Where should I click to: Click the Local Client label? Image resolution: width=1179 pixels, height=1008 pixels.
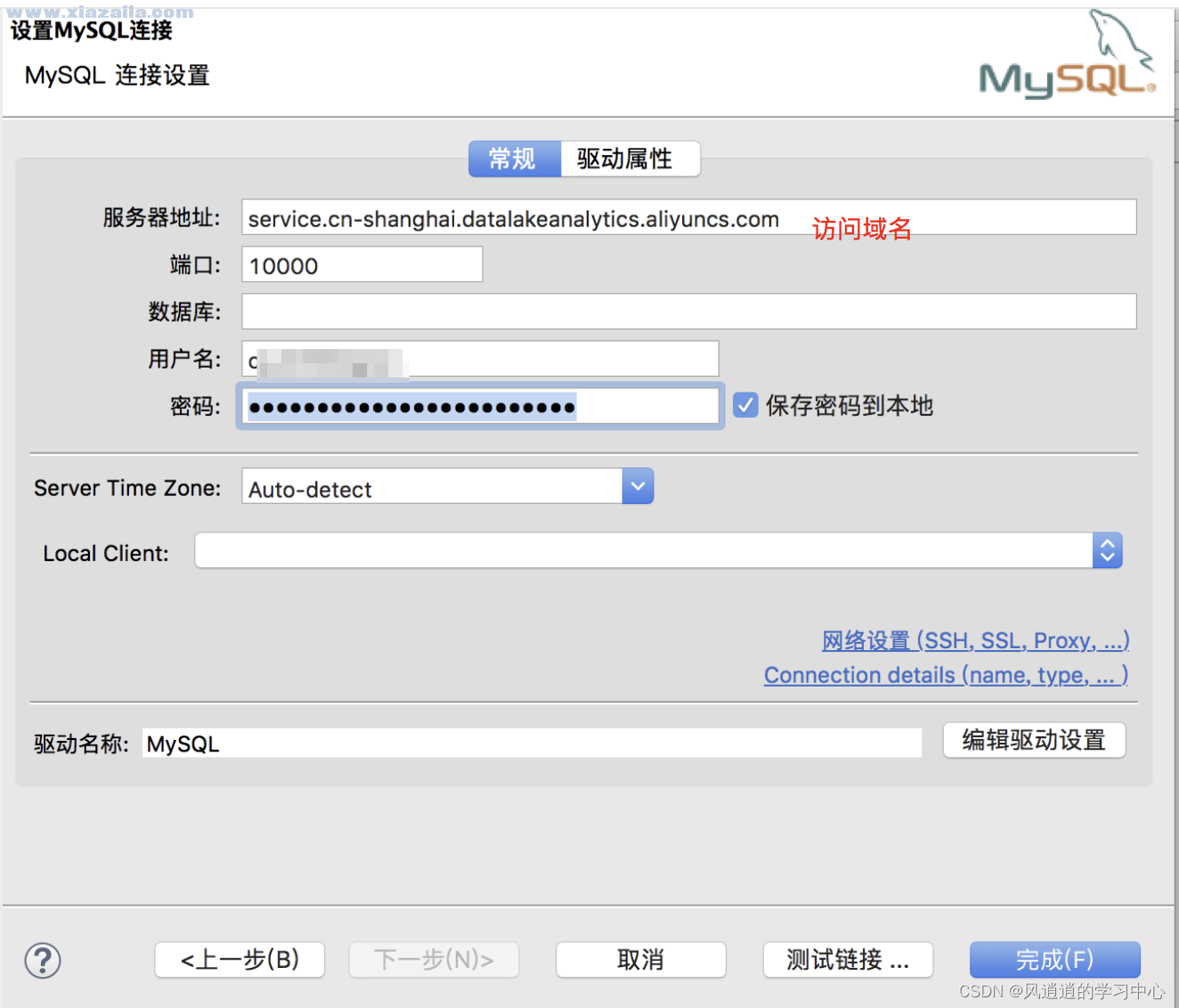tap(106, 553)
